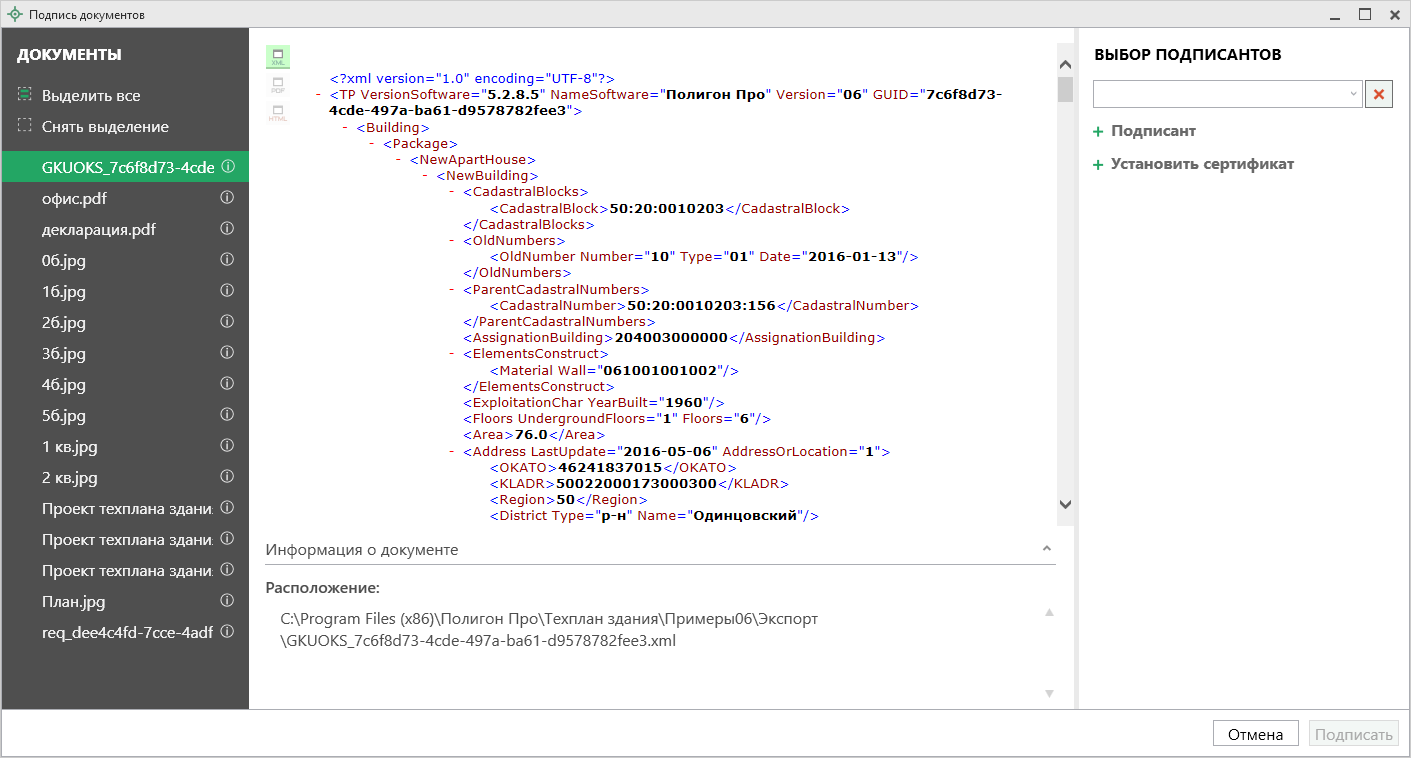Switch preview to PDF view icon
The image size is (1411, 758).
pyautogui.click(x=278, y=86)
